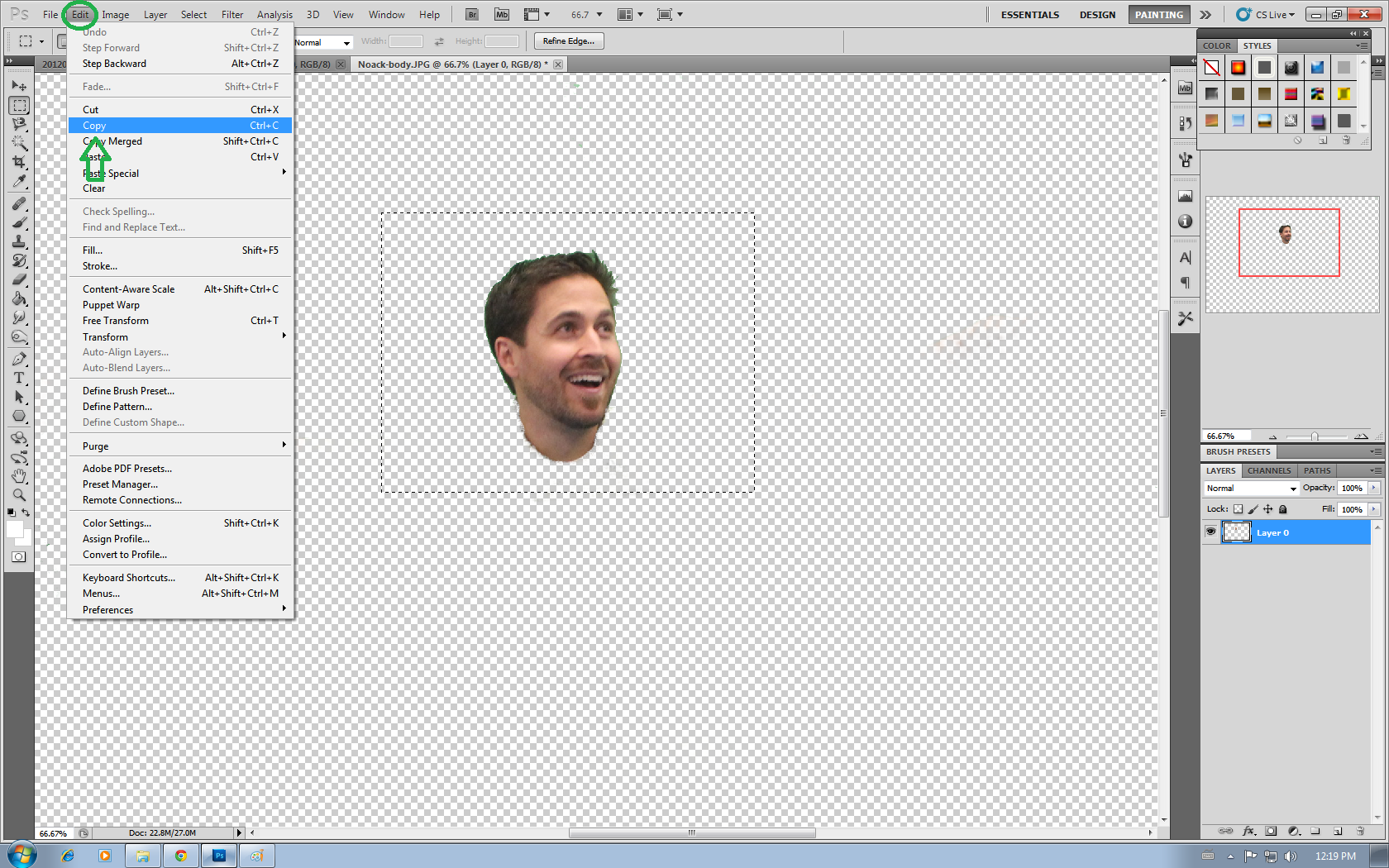Open the Filter menu
Screen dimensions: 1389x868
point(232,14)
